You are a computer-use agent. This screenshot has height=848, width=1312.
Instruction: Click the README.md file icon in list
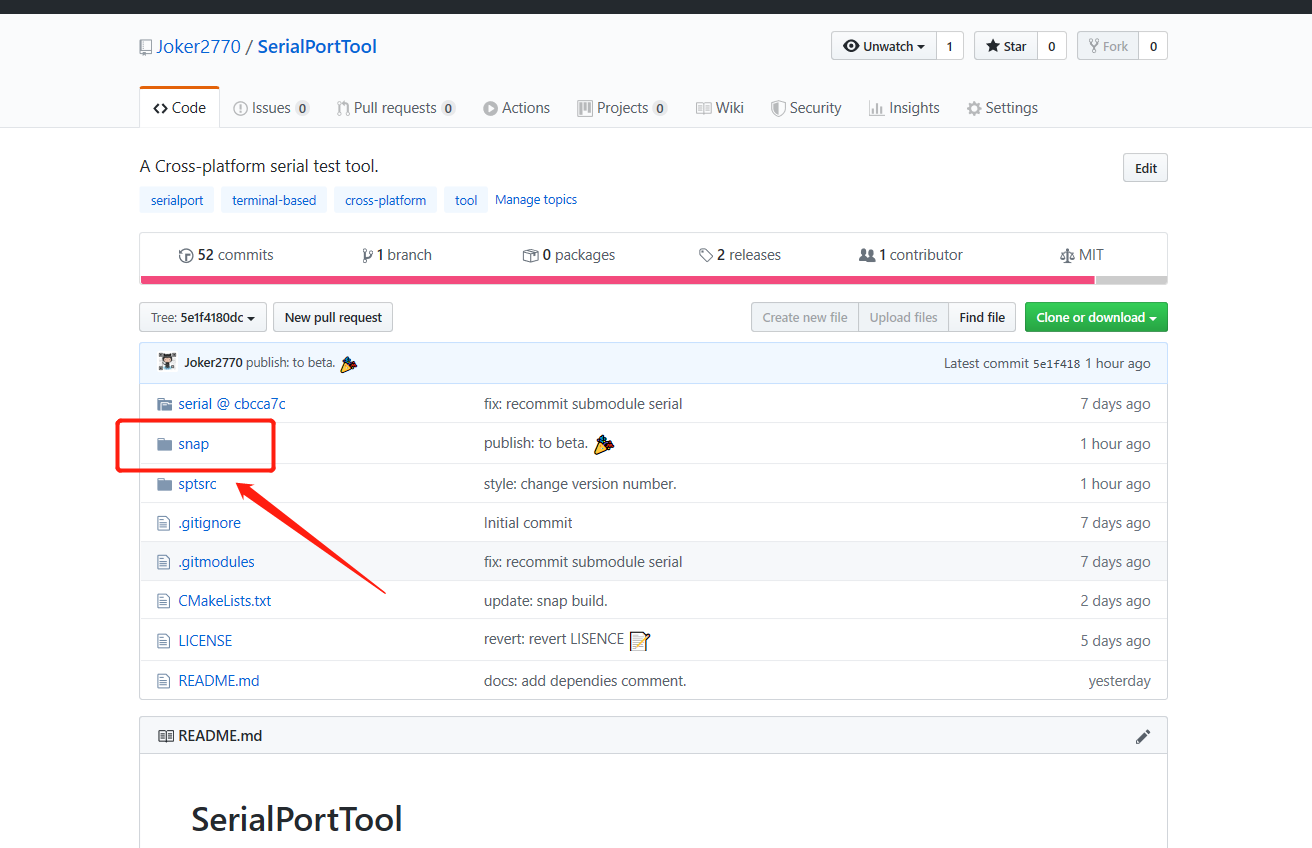(164, 681)
